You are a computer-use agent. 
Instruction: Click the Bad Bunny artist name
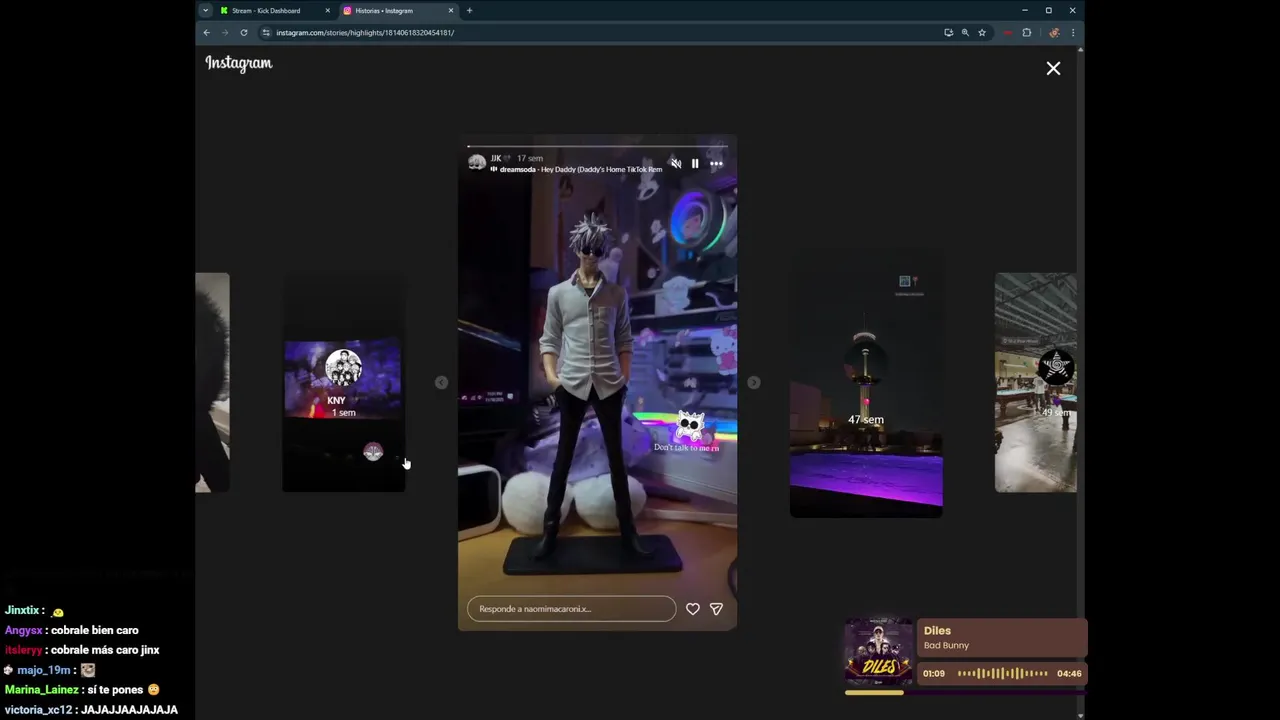946,645
